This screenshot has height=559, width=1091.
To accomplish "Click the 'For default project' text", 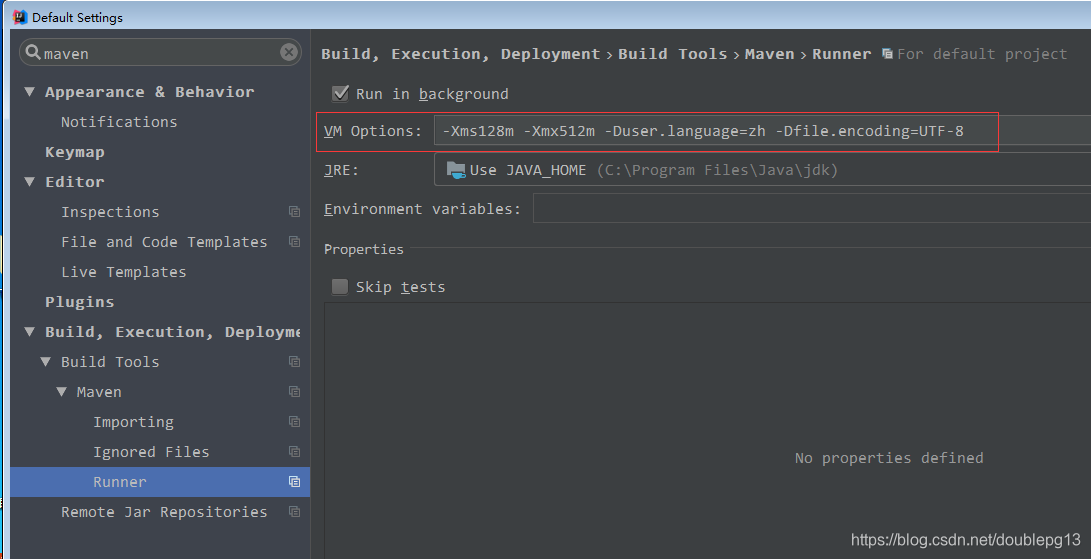I will click(982, 54).
